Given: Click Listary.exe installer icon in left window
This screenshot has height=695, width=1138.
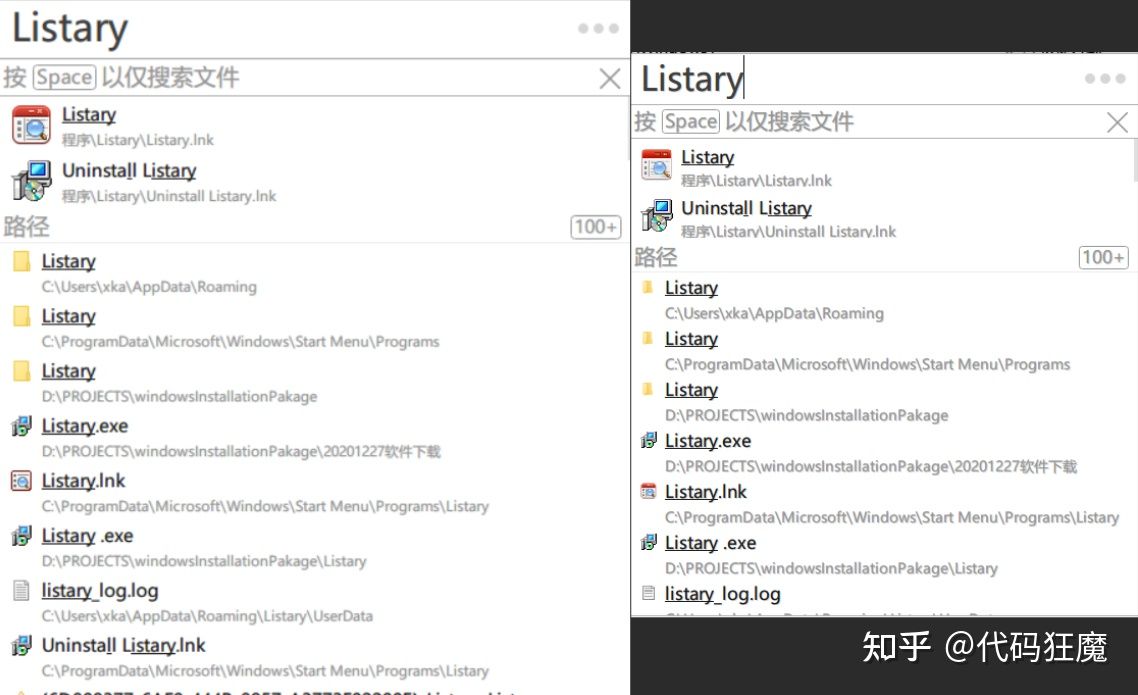Looking at the screenshot, I should (22, 426).
